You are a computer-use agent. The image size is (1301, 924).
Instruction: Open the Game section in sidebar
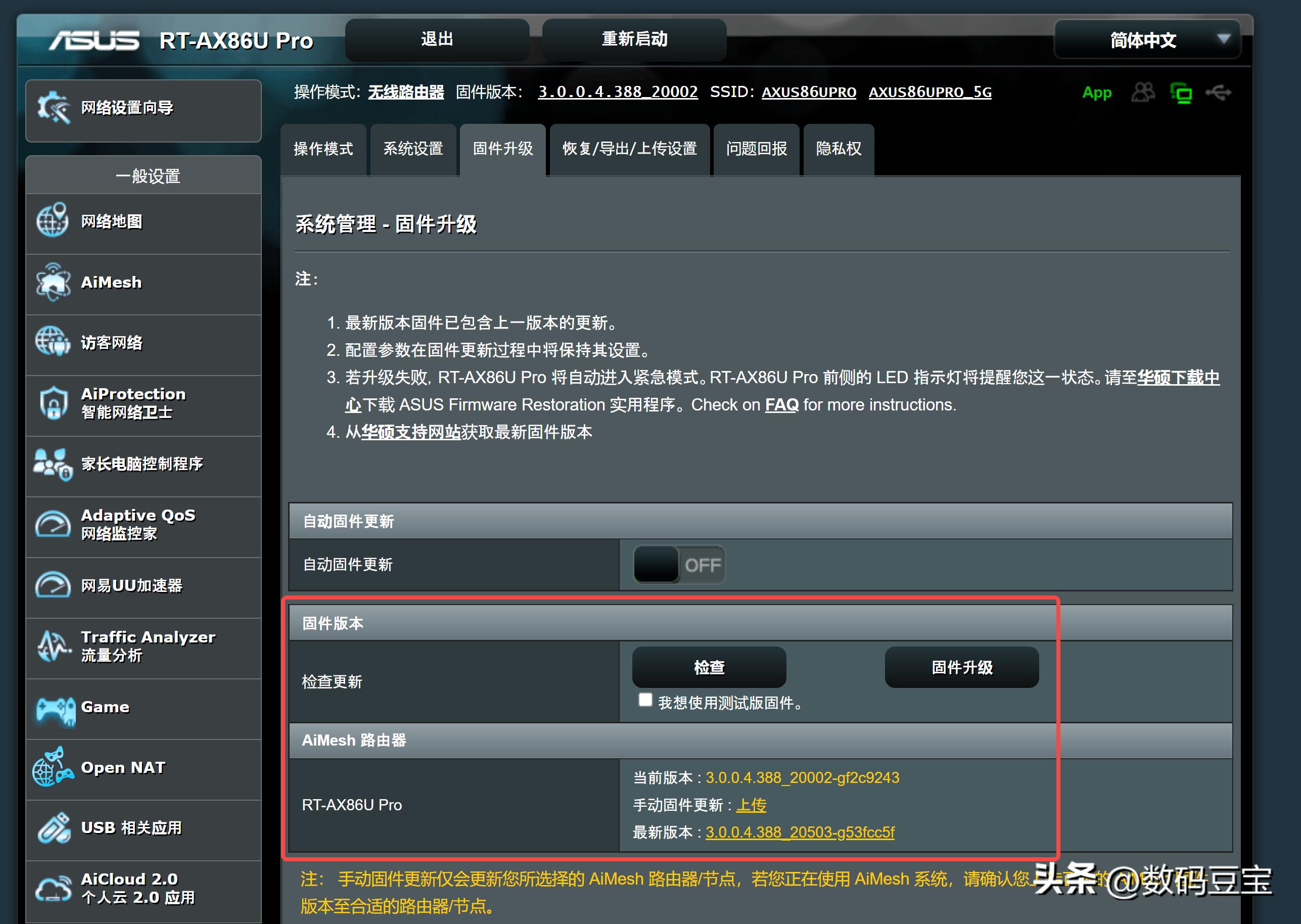pos(105,707)
